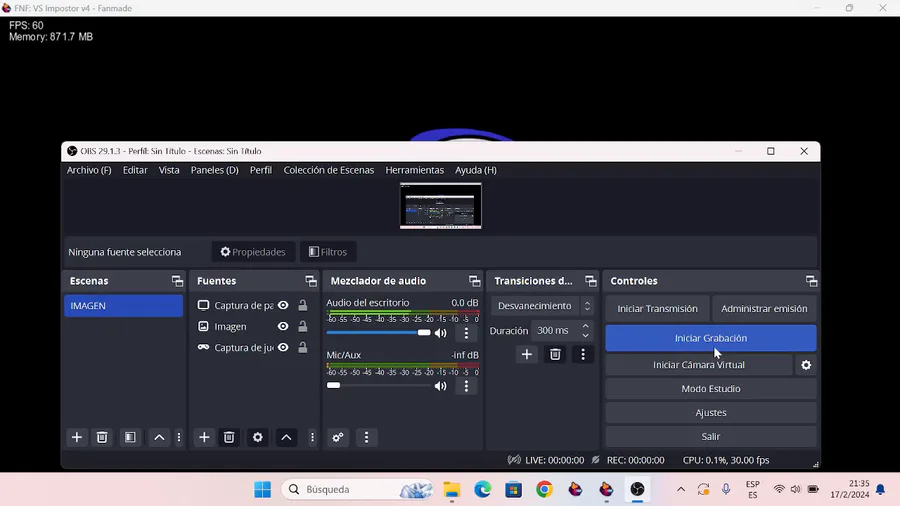Open Microsoft Edge from taskbar
This screenshot has height=506, width=900.
coord(483,489)
